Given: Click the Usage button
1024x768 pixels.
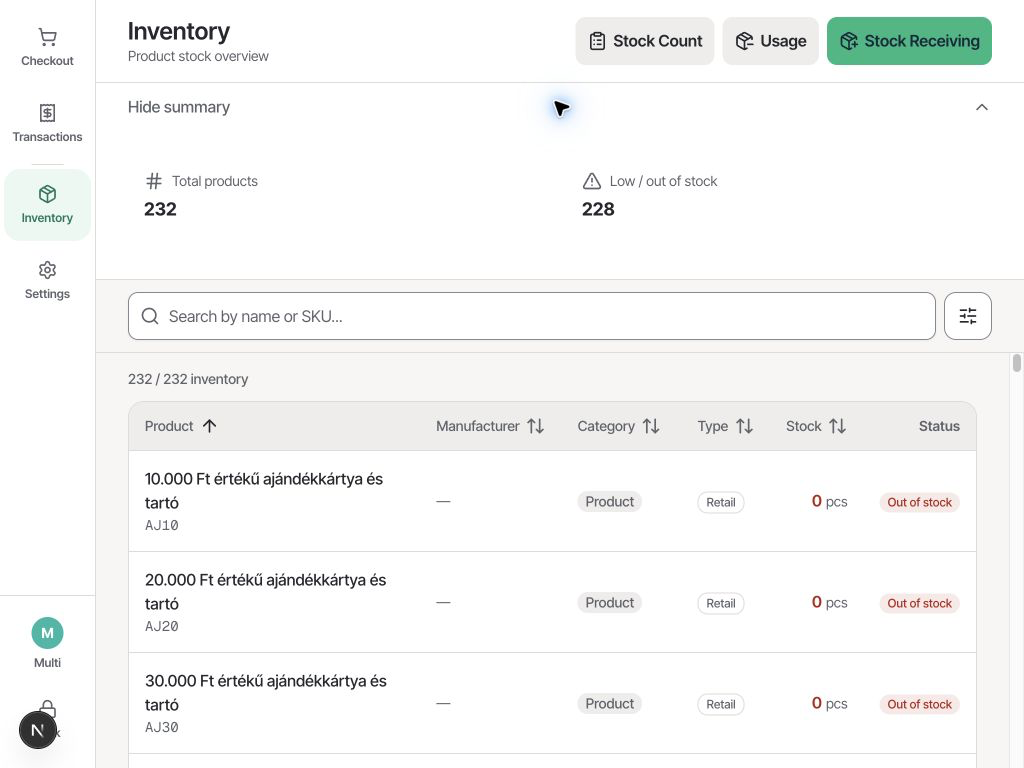Looking at the screenshot, I should point(770,41).
